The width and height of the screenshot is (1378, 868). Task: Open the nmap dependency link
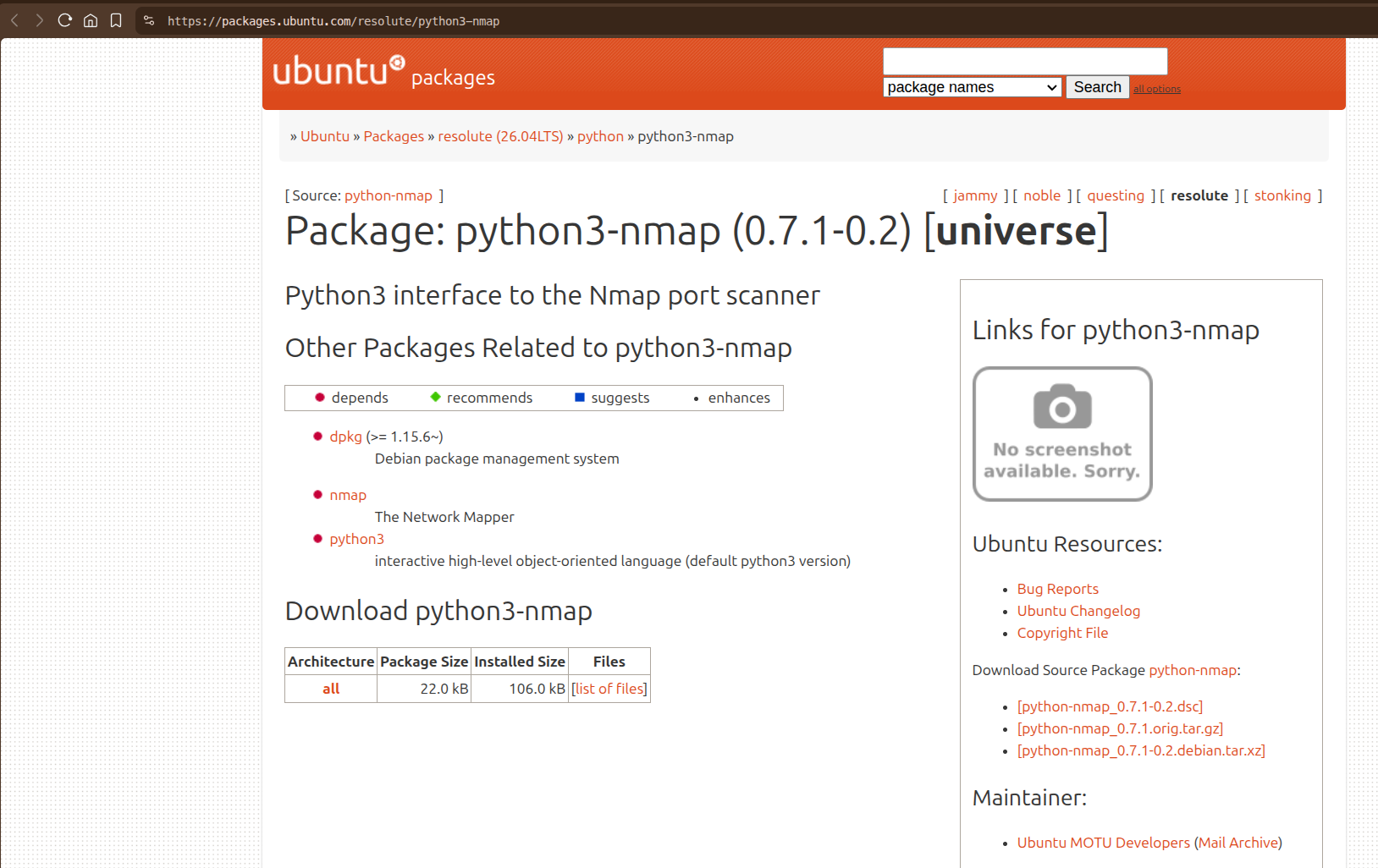coord(348,495)
